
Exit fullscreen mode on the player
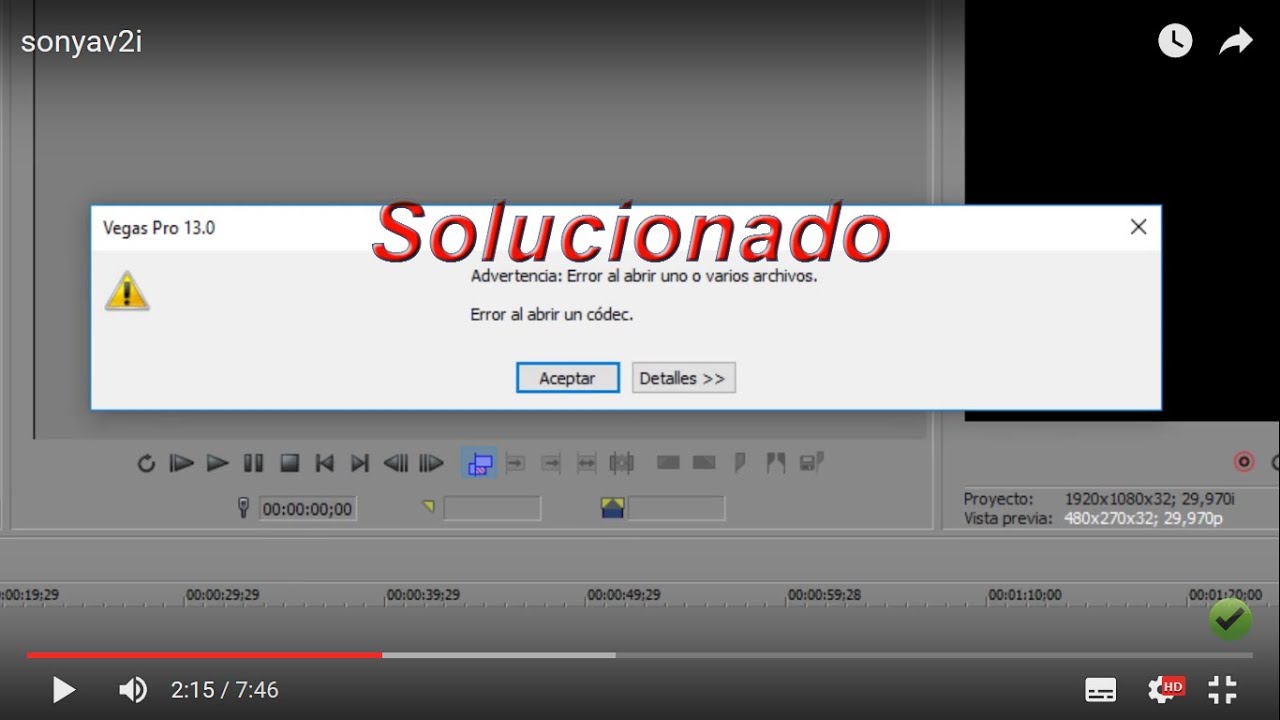click(x=1223, y=690)
